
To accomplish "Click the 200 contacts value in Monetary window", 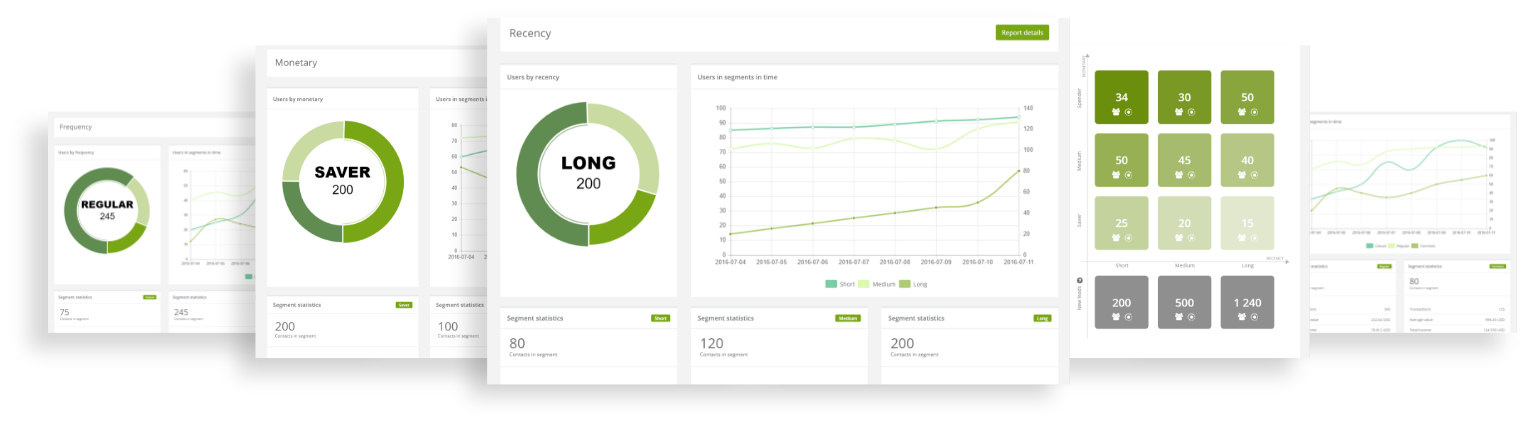I will pyautogui.click(x=285, y=326).
